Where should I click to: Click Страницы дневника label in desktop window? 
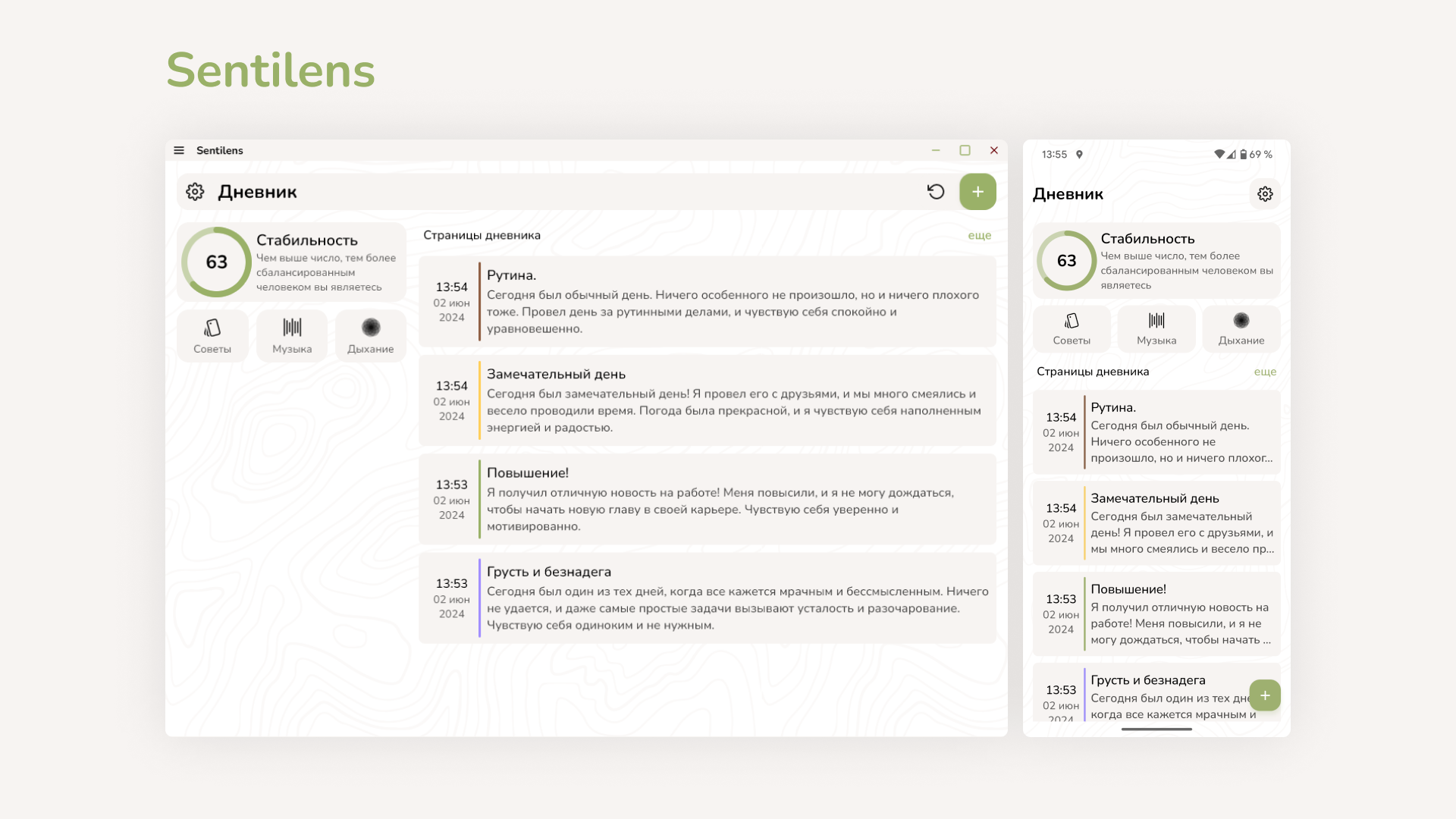[x=482, y=235]
